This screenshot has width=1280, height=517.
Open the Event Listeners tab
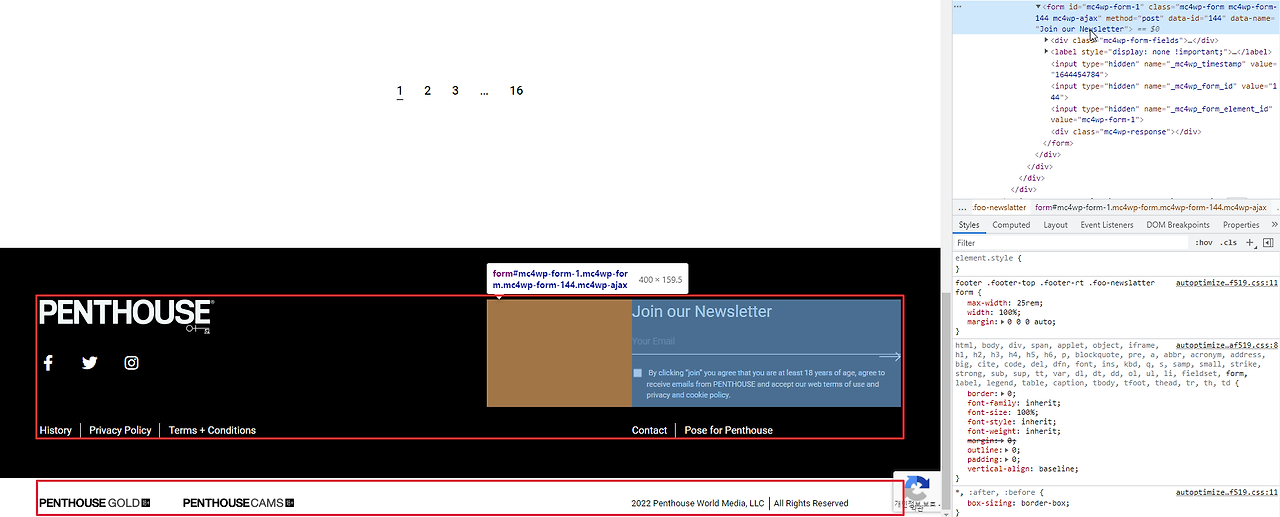pyautogui.click(x=1107, y=225)
